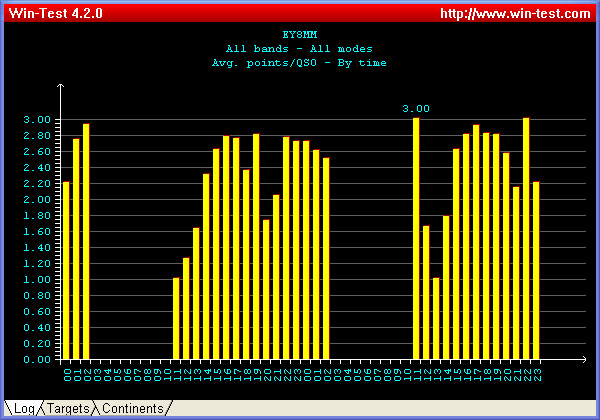Switch to the Log tab
Screen dimensions: 600x420
(24, 409)
